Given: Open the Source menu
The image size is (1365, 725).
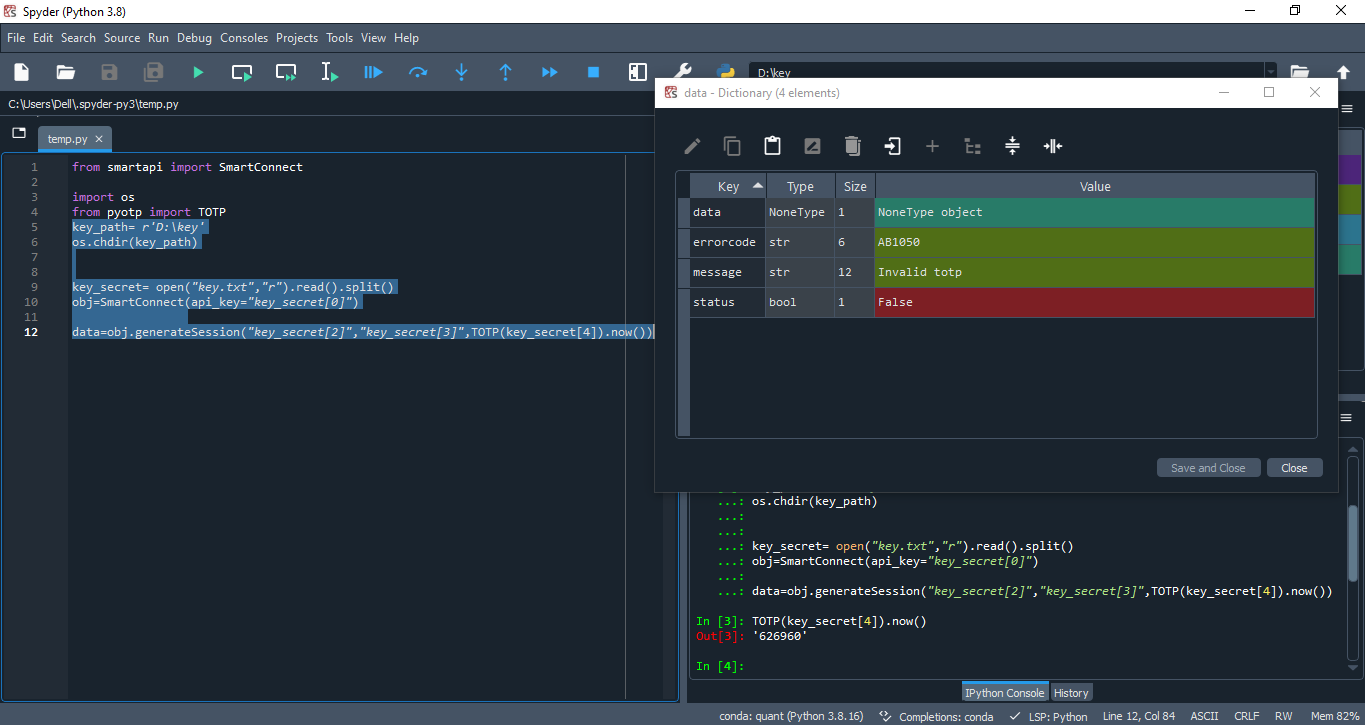Looking at the screenshot, I should [x=122, y=38].
